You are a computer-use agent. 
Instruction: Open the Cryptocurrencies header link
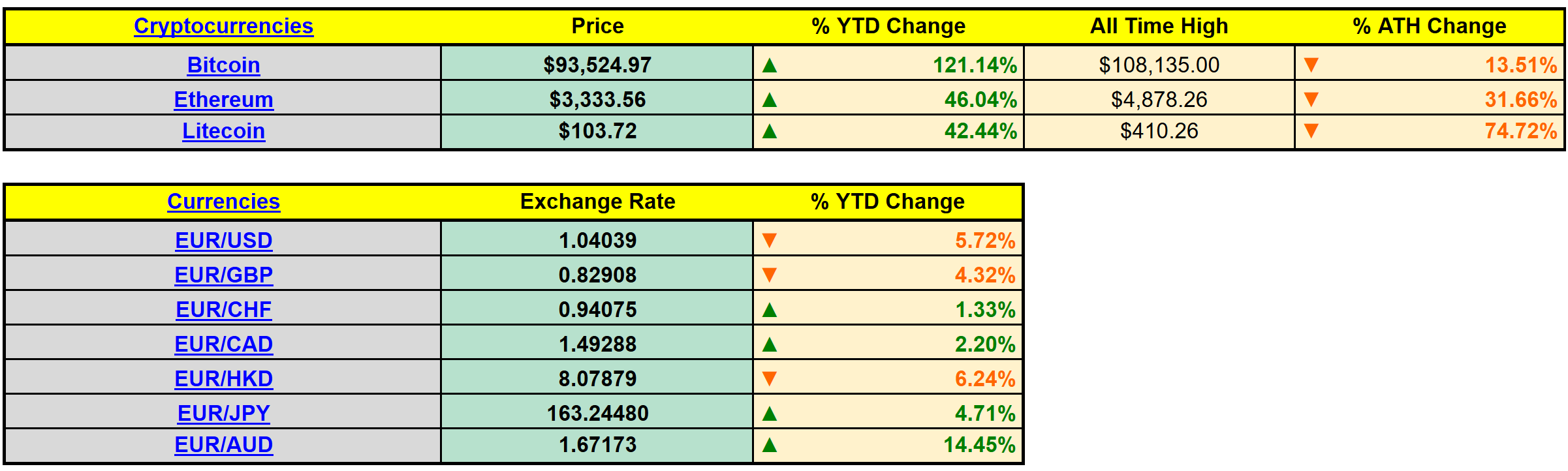click(x=223, y=26)
